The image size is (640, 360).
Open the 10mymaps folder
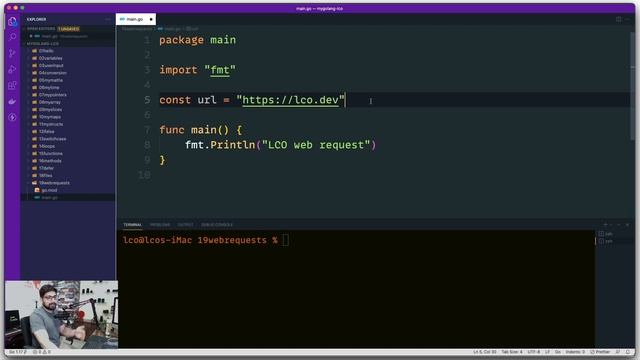49,117
